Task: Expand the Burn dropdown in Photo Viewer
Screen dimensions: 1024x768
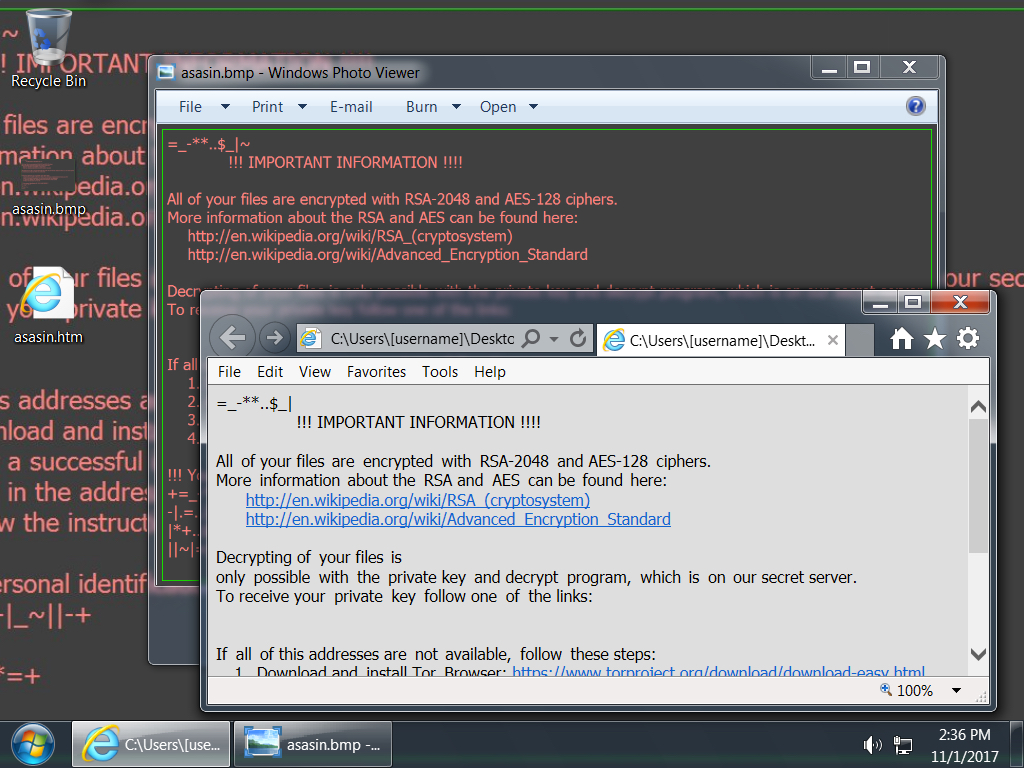Action: coord(456,106)
